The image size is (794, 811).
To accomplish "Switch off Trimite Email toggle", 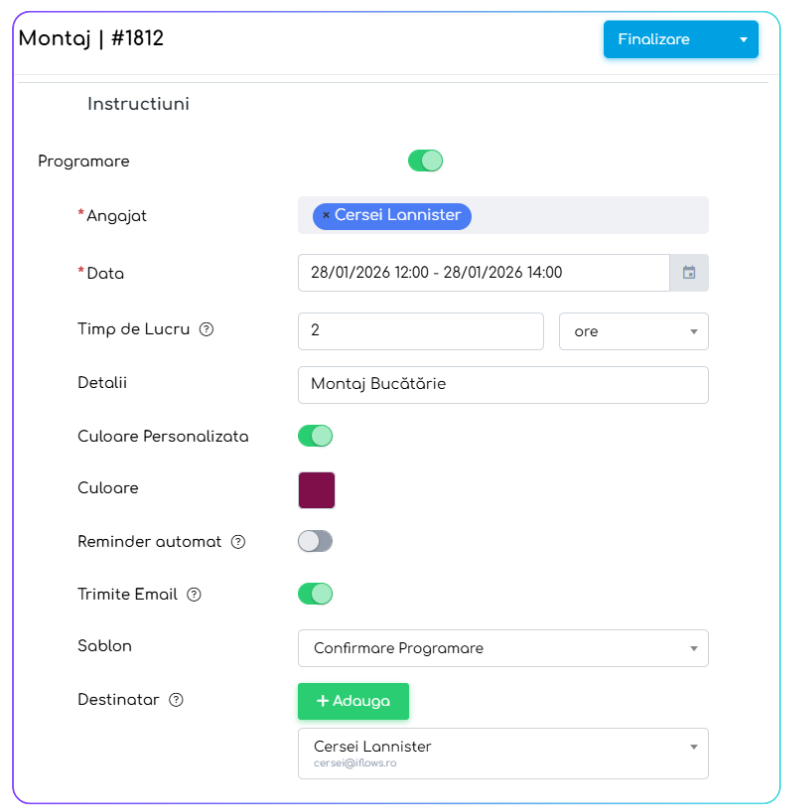I will [315, 594].
